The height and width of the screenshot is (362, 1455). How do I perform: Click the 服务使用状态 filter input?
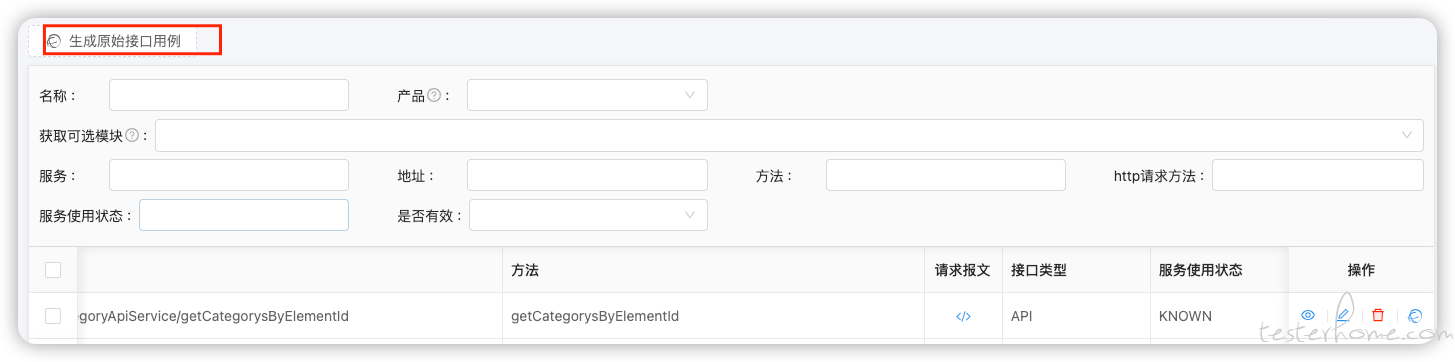244,215
